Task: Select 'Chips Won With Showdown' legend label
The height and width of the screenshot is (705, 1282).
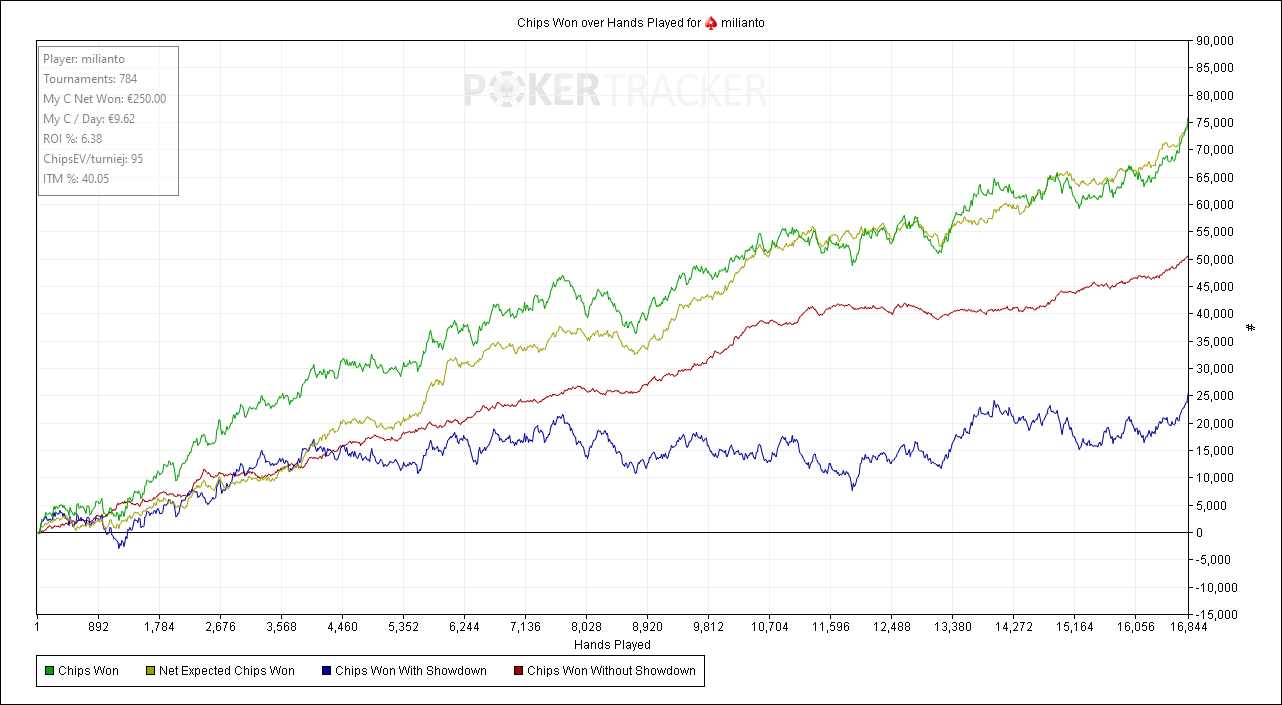Action: pos(411,671)
